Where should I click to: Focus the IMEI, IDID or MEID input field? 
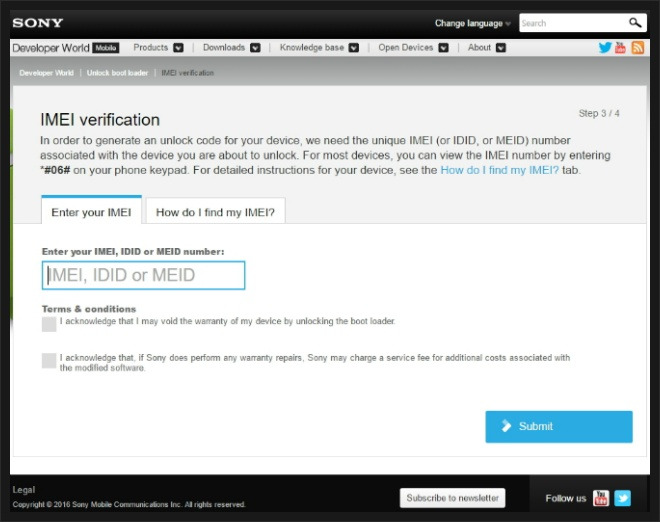tap(144, 275)
